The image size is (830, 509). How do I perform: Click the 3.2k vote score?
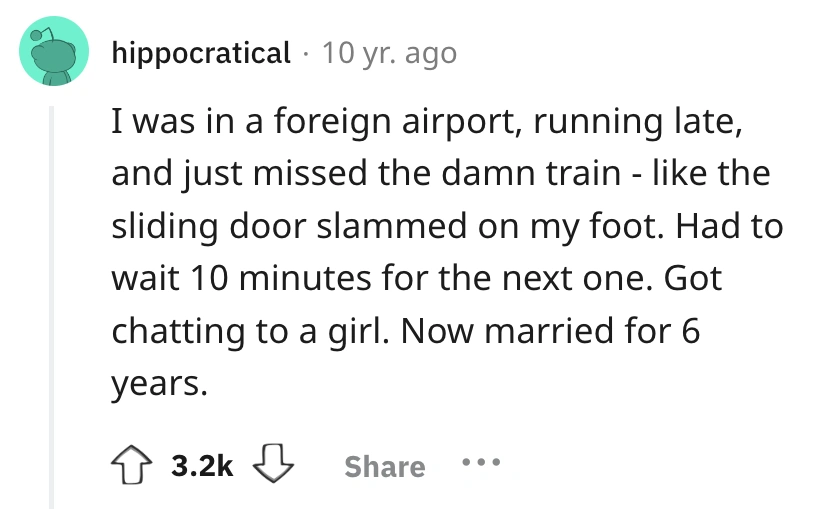click(x=202, y=467)
